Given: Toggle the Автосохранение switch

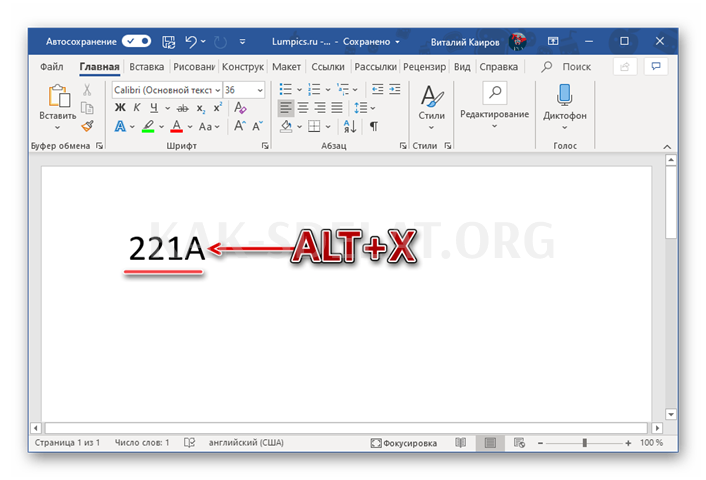Looking at the screenshot, I should (x=136, y=41).
